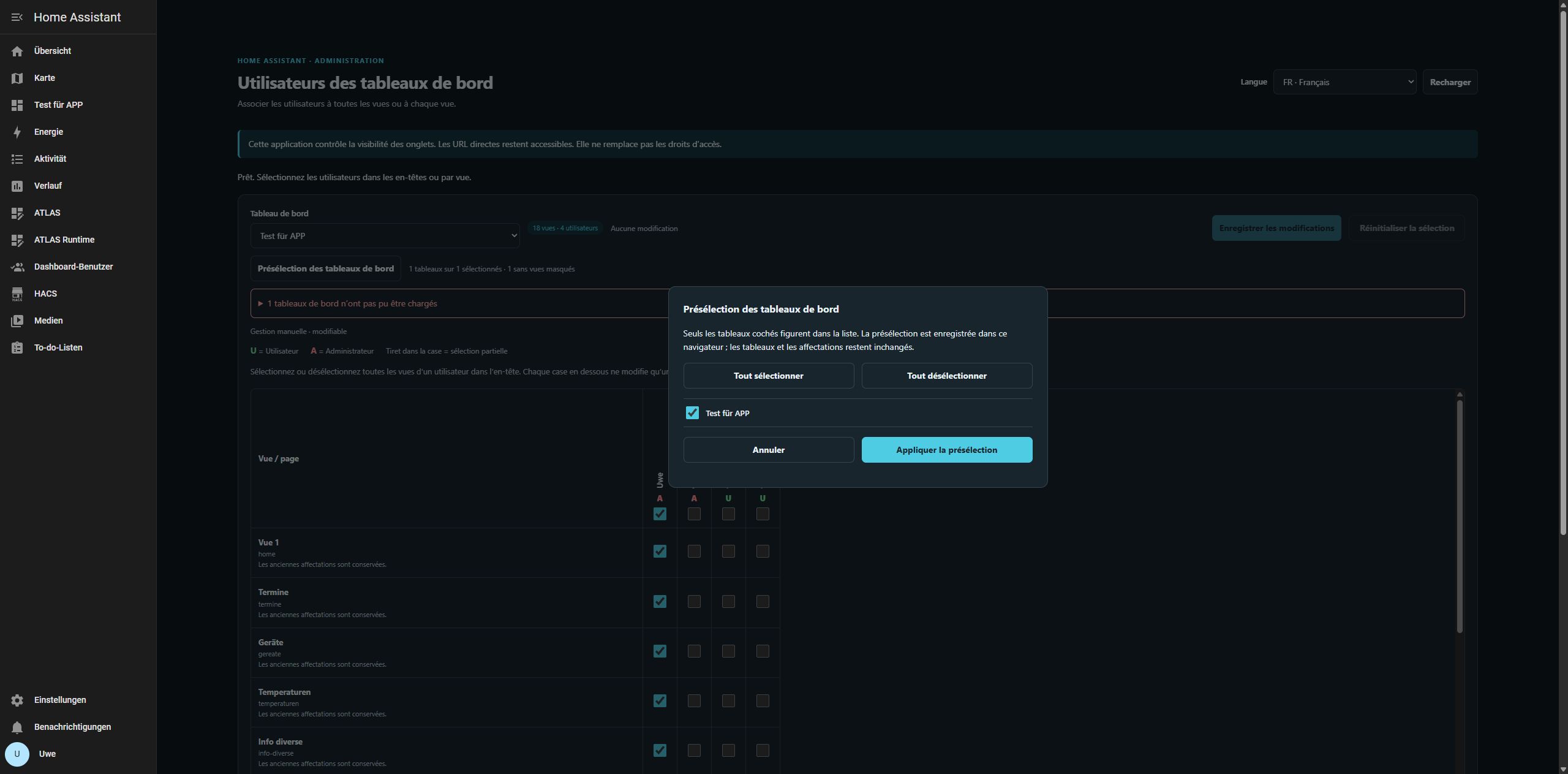
Task: Click Tout désélectionner button
Action: 946,376
